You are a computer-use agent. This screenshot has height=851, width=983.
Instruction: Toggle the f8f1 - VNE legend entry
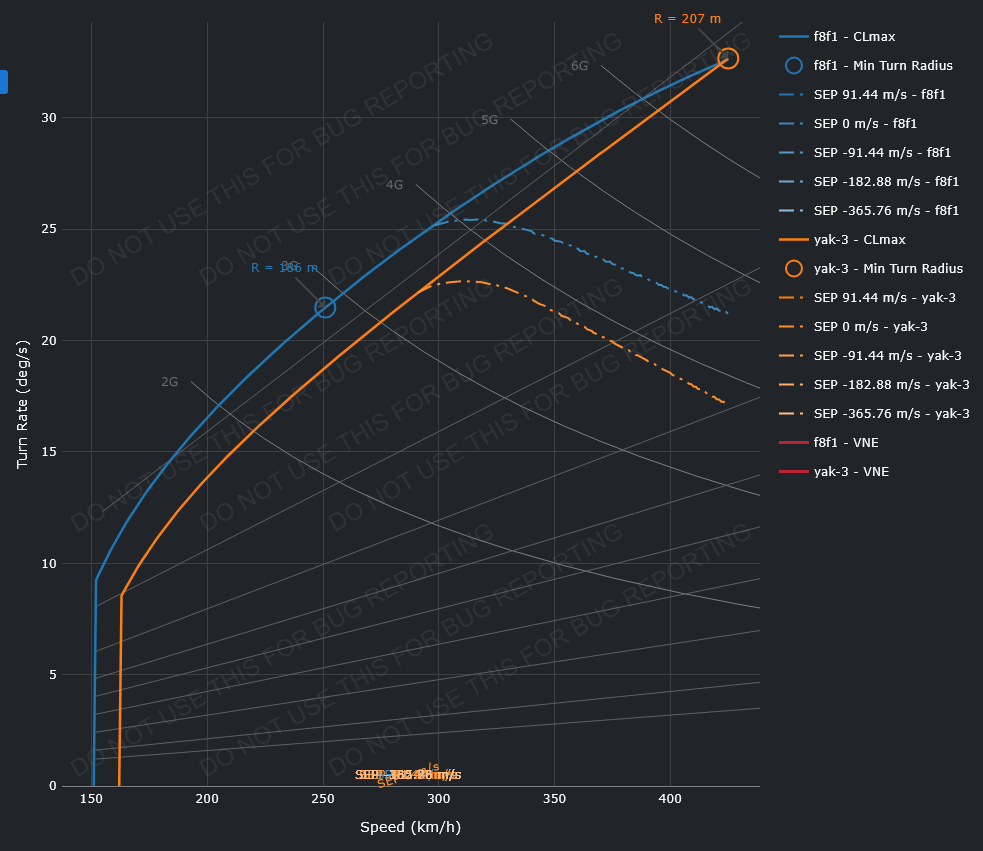846,442
